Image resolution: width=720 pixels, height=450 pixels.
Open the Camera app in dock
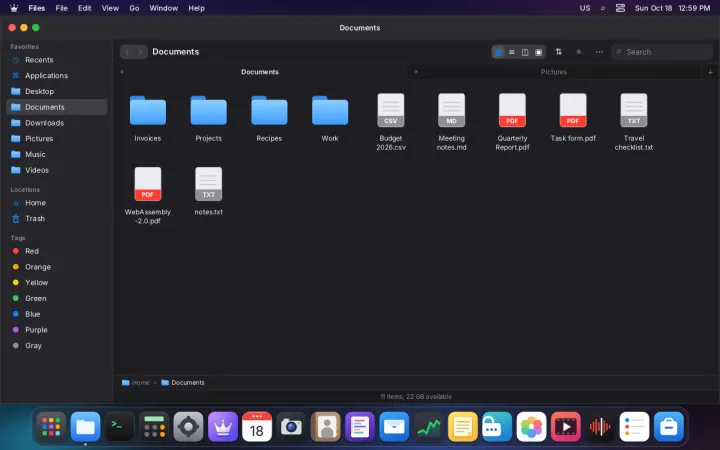coord(291,427)
